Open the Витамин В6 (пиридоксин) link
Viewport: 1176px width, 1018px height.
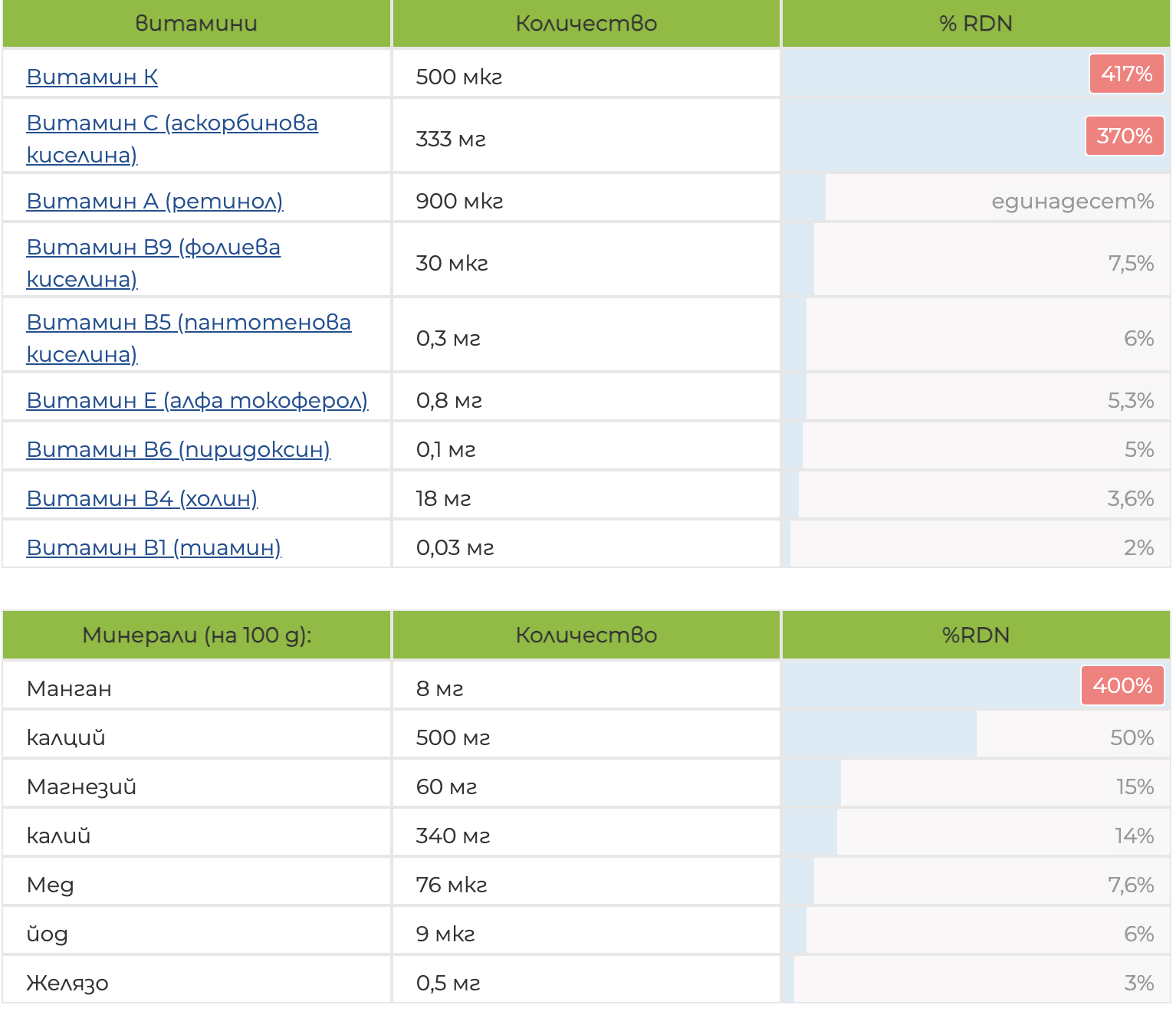(178, 449)
